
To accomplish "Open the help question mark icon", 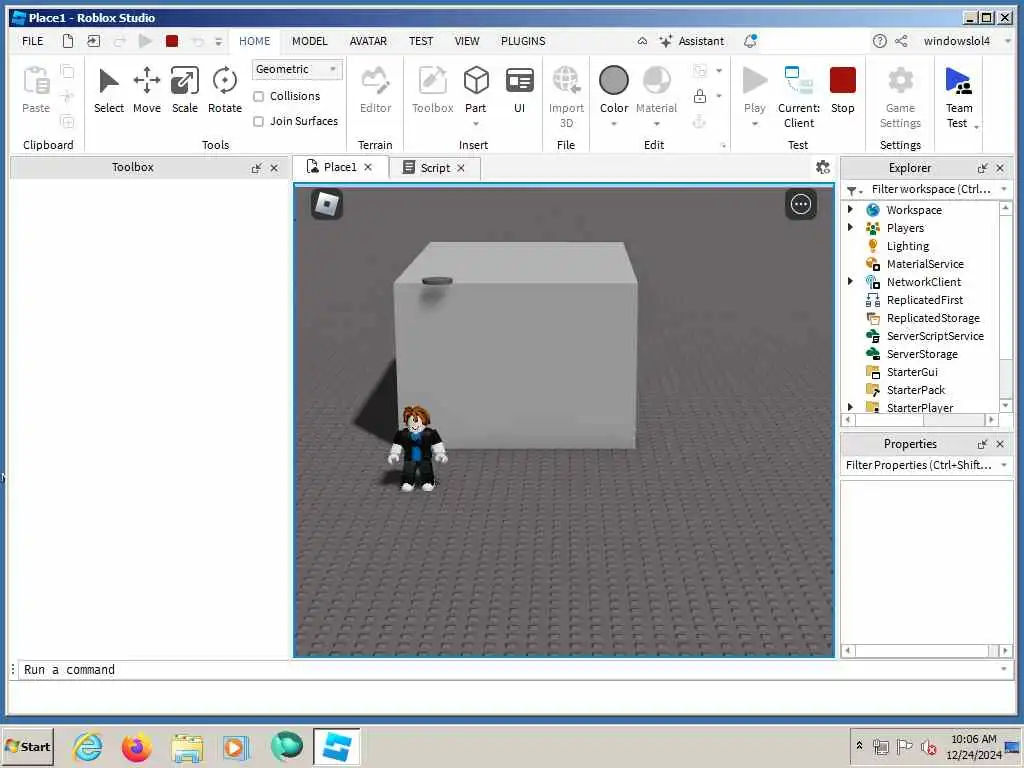I will 880,41.
